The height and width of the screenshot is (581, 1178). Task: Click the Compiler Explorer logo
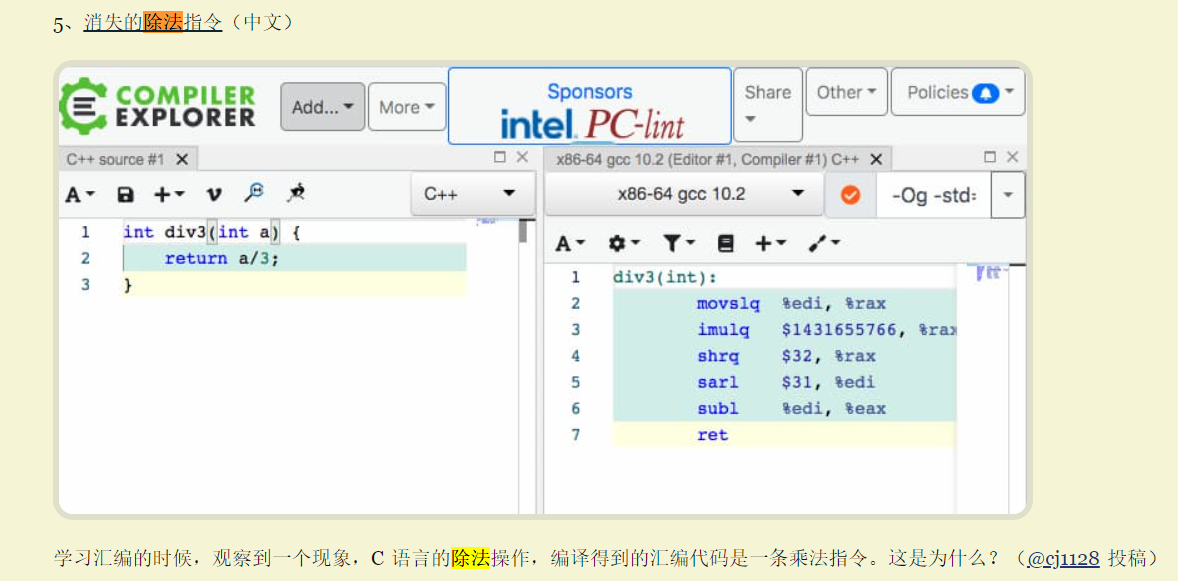click(157, 106)
